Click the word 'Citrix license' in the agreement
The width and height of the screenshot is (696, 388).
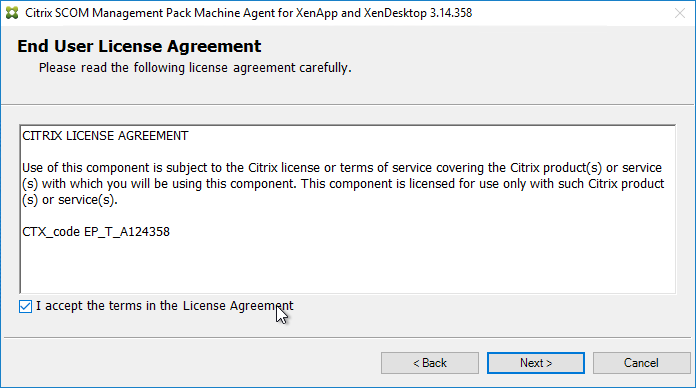(284, 168)
